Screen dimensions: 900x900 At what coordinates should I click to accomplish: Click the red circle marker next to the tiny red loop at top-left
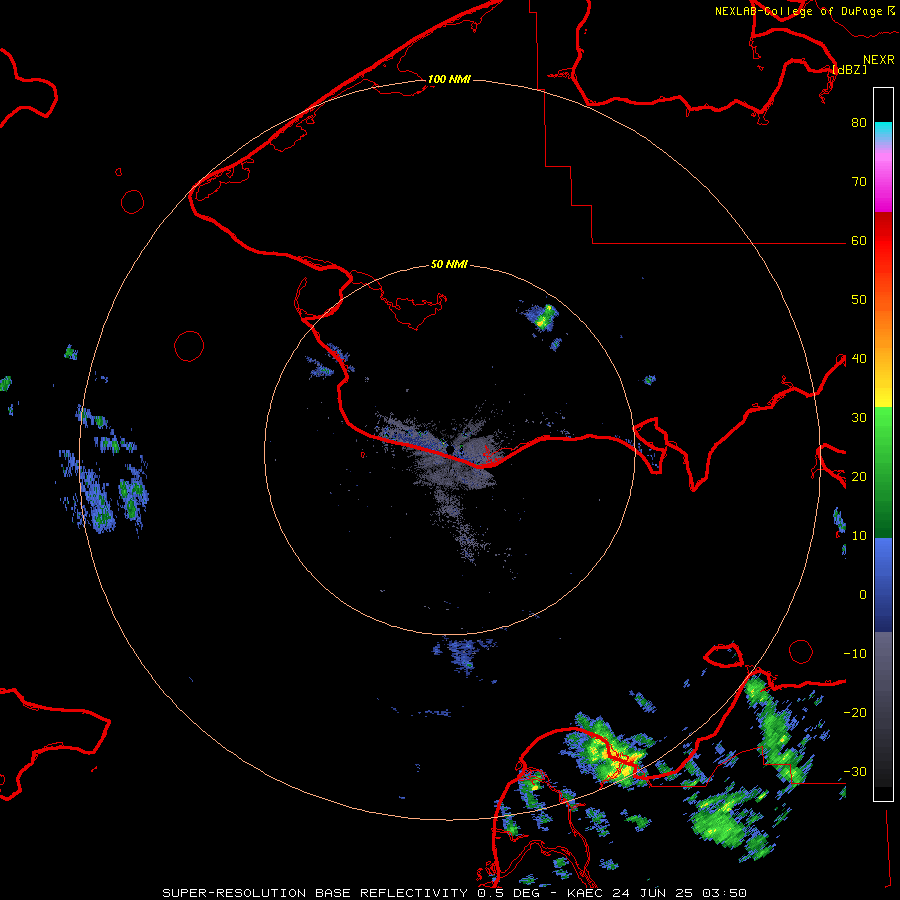pyautogui.click(x=133, y=201)
